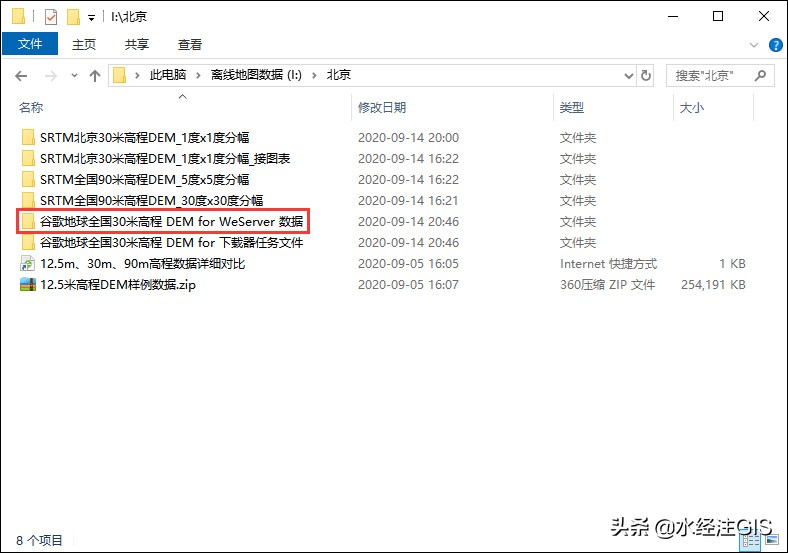
Task: Select the name SRTM全国90米高程DEM_30度x30度分幅
Action: point(152,201)
